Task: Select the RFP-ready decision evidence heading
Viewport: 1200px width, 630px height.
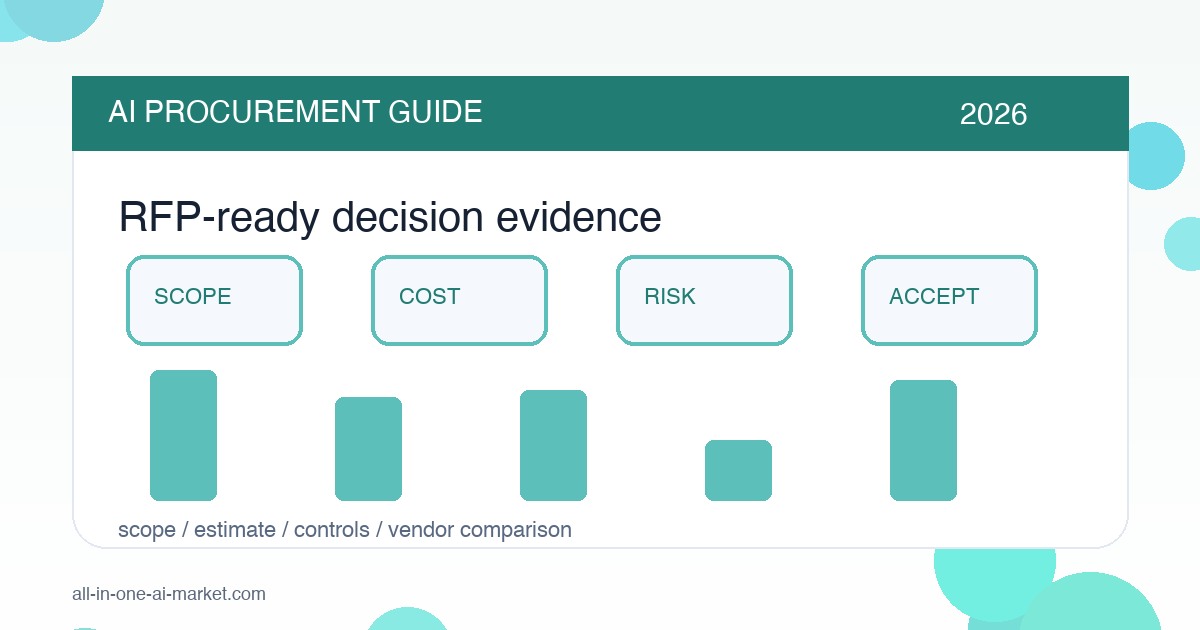Action: coord(390,217)
